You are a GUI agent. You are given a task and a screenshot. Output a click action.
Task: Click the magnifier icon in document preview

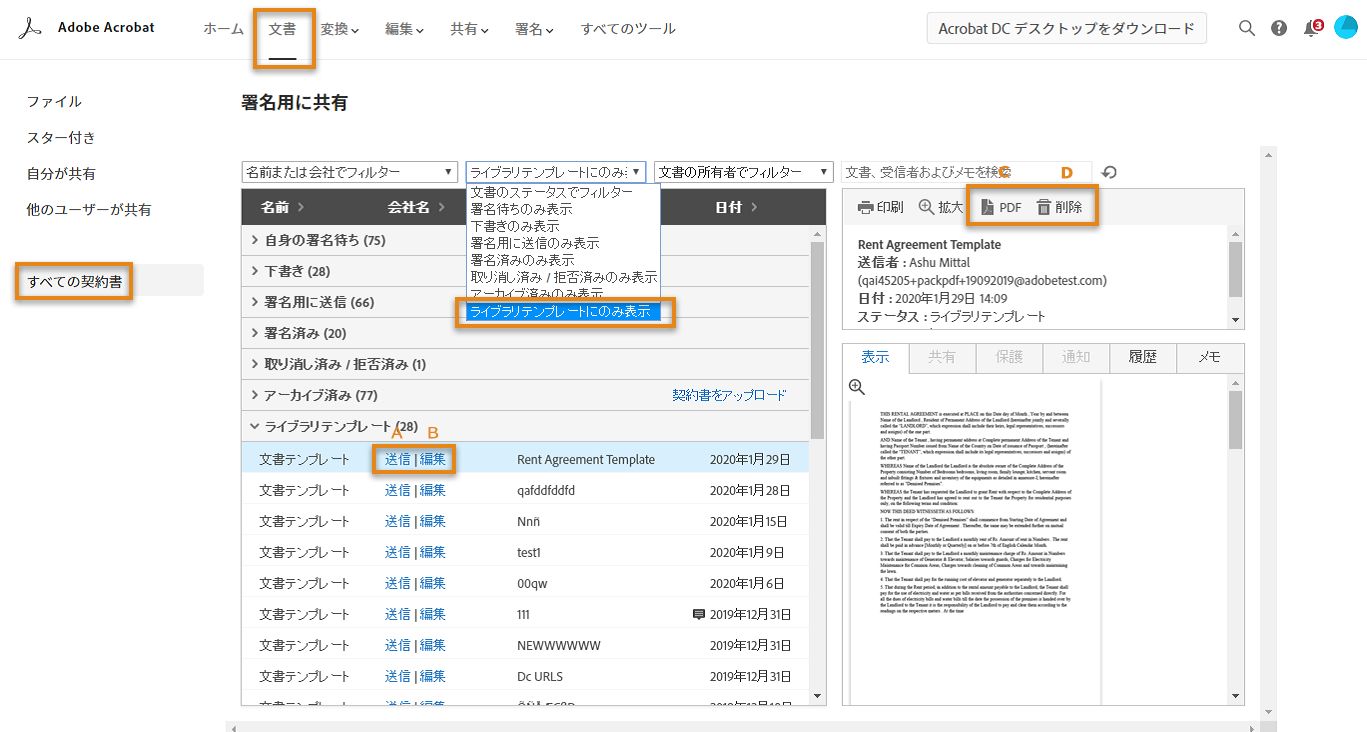(x=857, y=387)
